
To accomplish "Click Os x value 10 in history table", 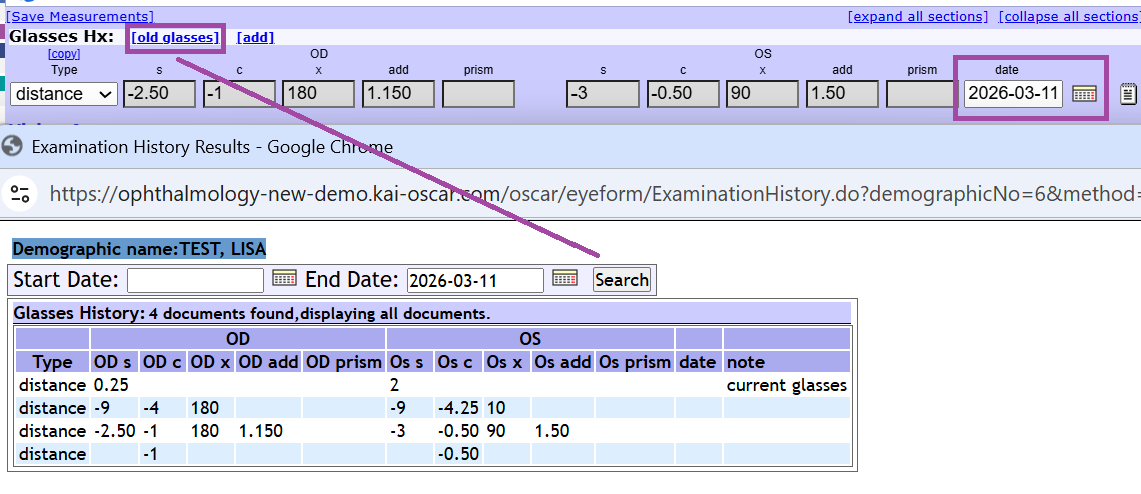I will [x=495, y=408].
